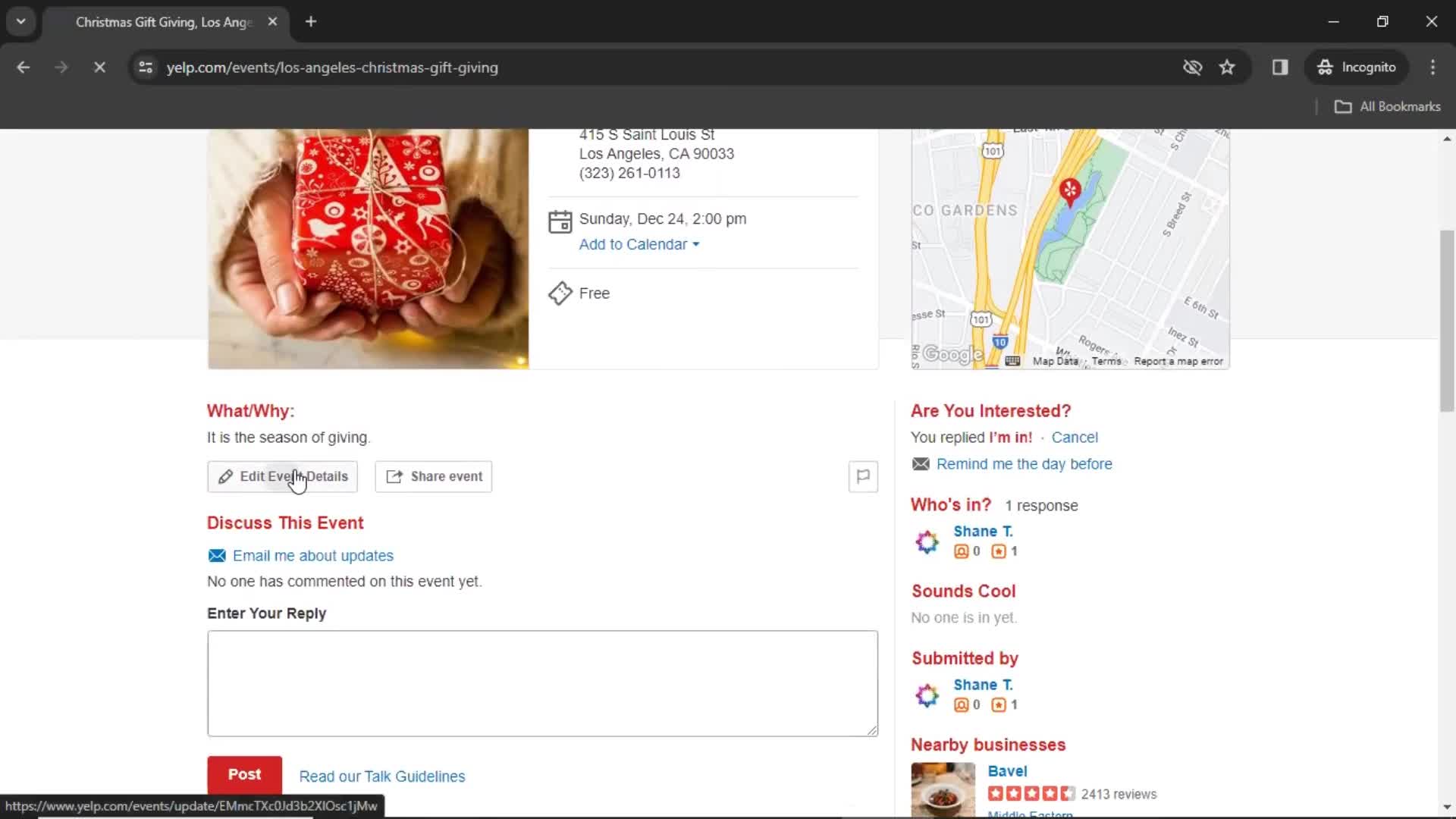Select the Are You Interested Cancel toggle
This screenshot has height=819, width=1456.
[x=1074, y=437]
